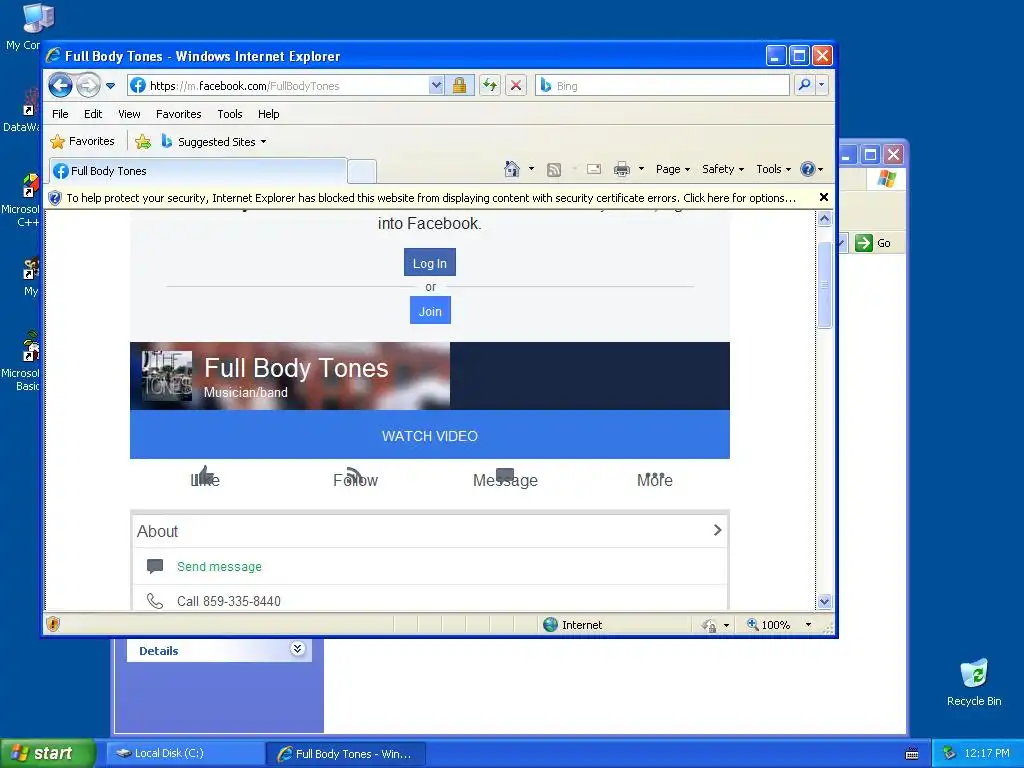Image resolution: width=1024 pixels, height=768 pixels.
Task: Open the View menu
Action: pos(129,114)
